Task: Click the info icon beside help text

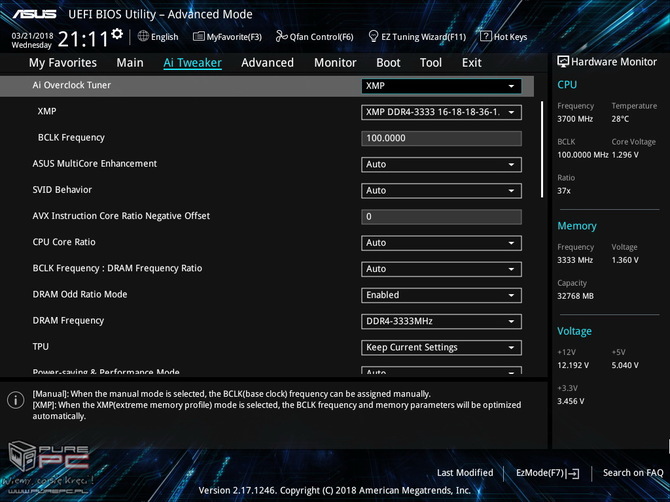Action: click(x=15, y=400)
